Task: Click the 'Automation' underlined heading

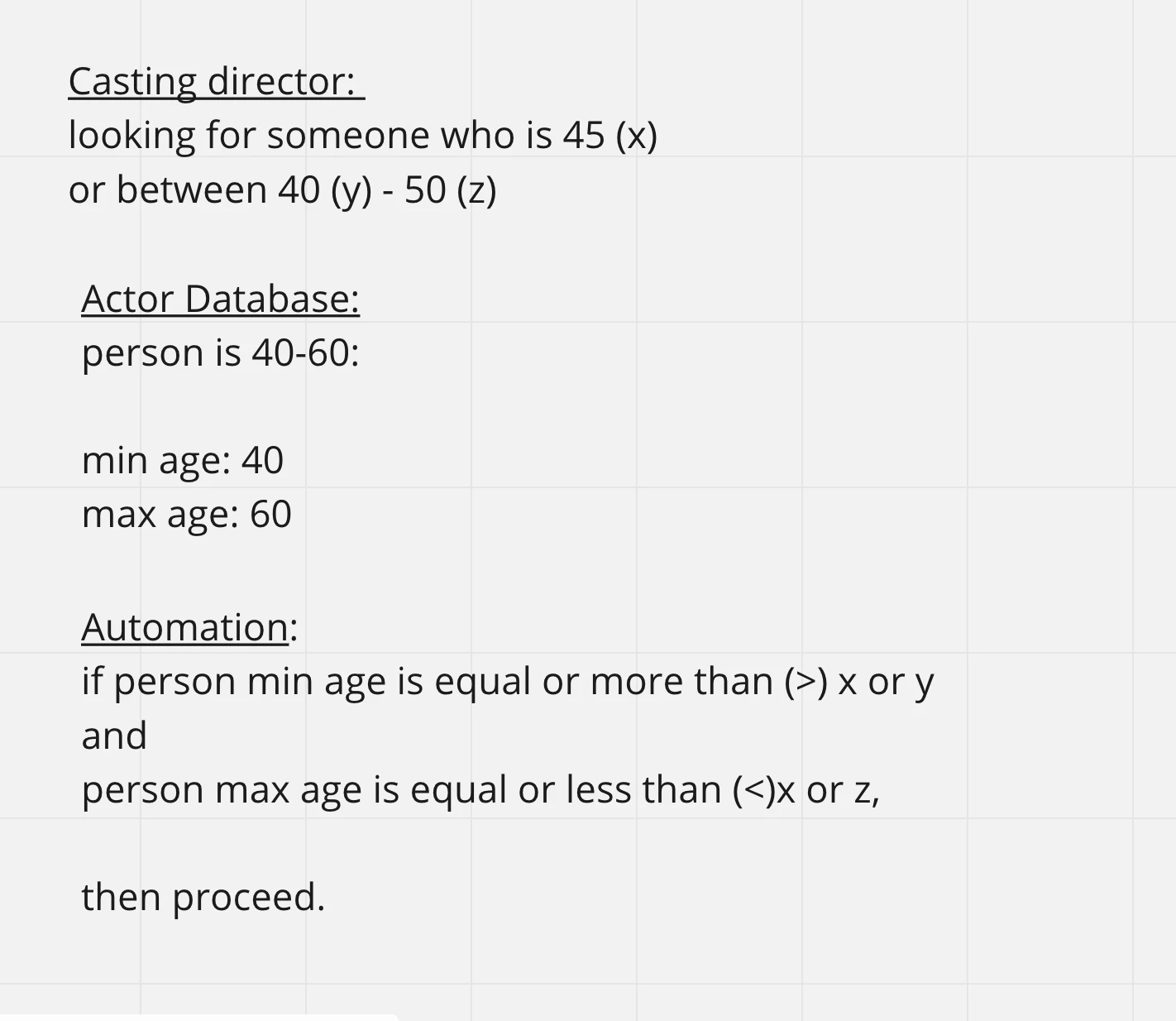Action: pyautogui.click(x=185, y=627)
